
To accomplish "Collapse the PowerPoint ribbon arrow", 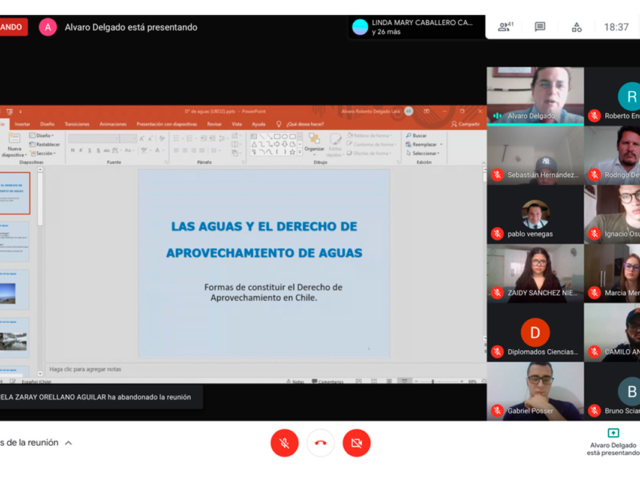I will tap(484, 162).
